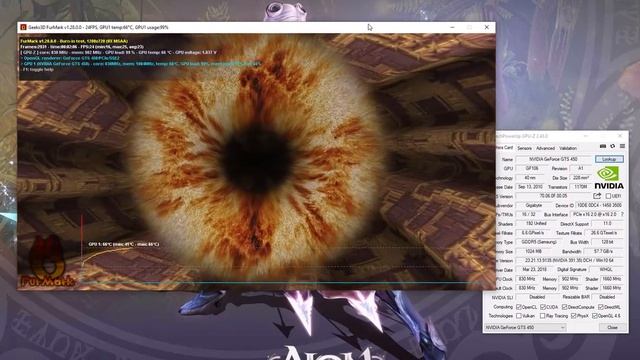The height and width of the screenshot is (360, 640).
Task: Click the Texture Fillrate value field
Action: click(x=604, y=233)
